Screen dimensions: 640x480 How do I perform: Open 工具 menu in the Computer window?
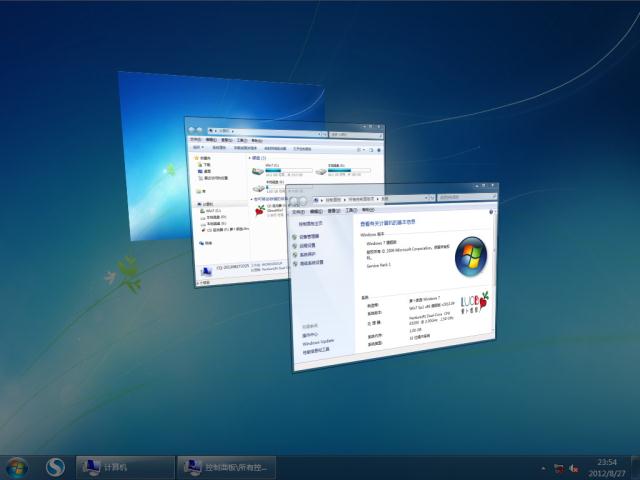242,140
